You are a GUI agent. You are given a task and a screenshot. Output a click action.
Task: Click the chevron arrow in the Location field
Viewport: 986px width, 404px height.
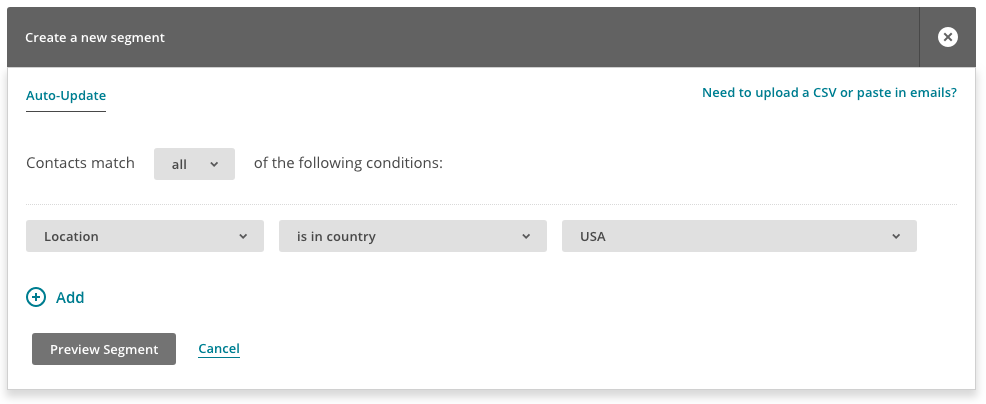(x=243, y=237)
